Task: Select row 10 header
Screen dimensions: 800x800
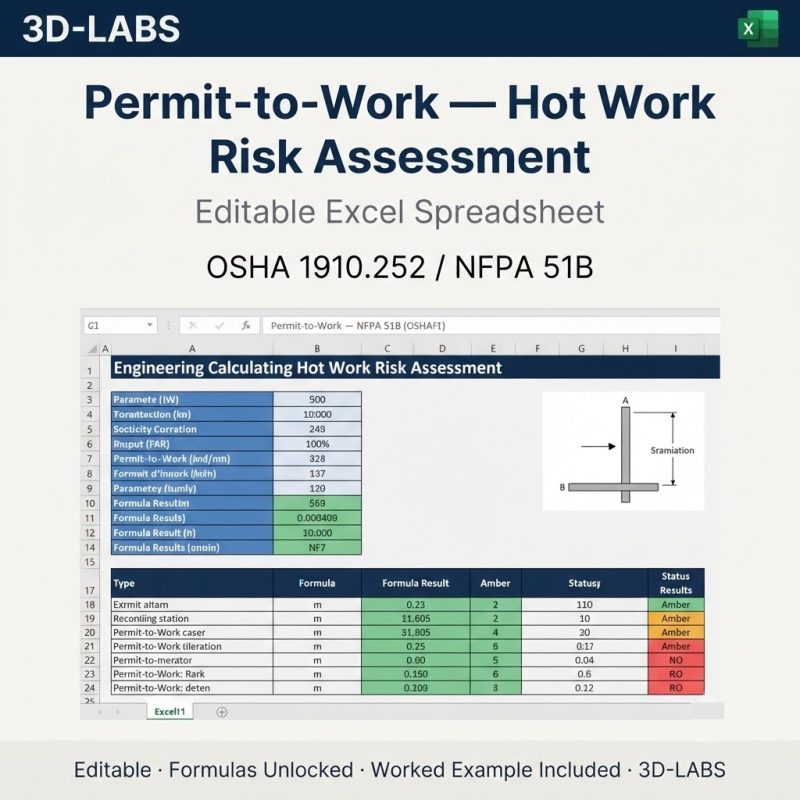Action: (x=90, y=503)
